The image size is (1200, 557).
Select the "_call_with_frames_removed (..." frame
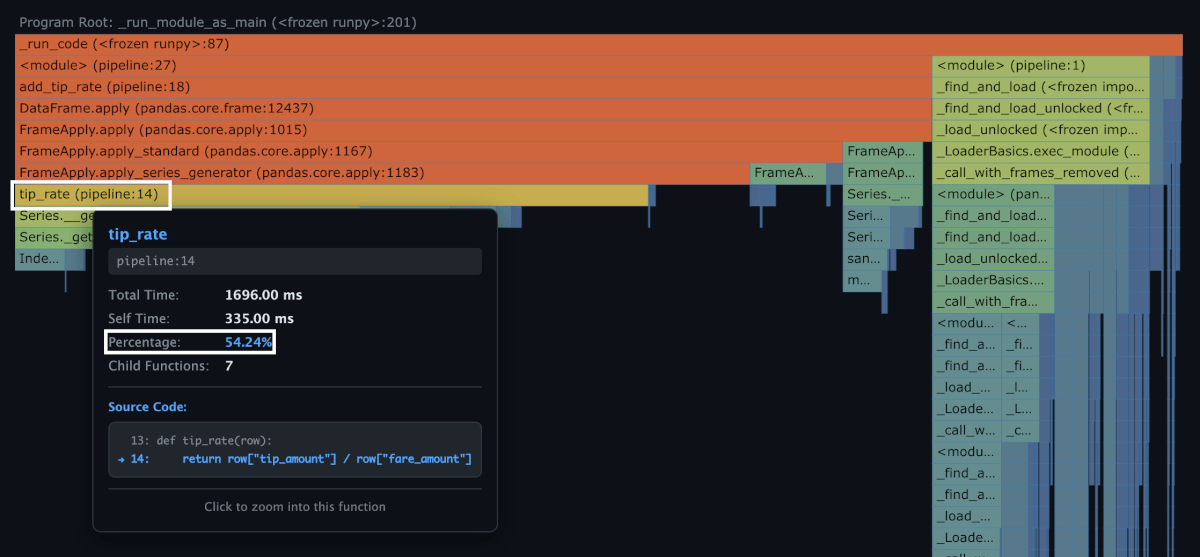tap(1041, 173)
